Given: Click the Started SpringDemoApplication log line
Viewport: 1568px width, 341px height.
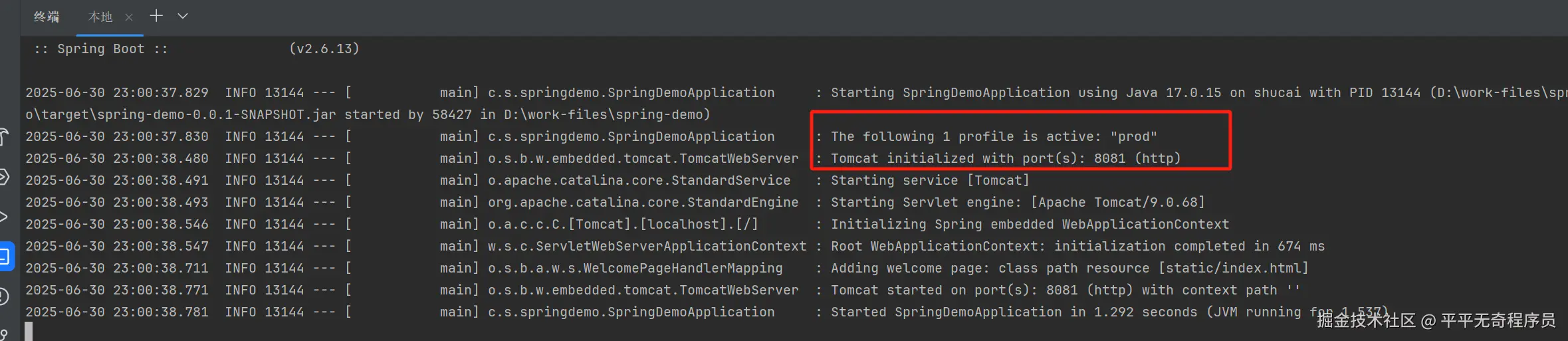Looking at the screenshot, I should point(1109,312).
